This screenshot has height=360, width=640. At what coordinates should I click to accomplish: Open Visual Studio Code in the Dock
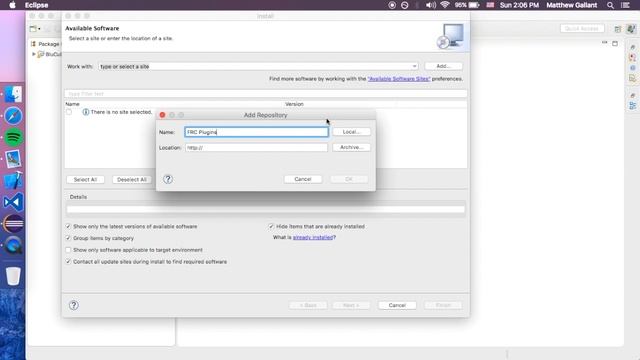pyautogui.click(x=13, y=202)
